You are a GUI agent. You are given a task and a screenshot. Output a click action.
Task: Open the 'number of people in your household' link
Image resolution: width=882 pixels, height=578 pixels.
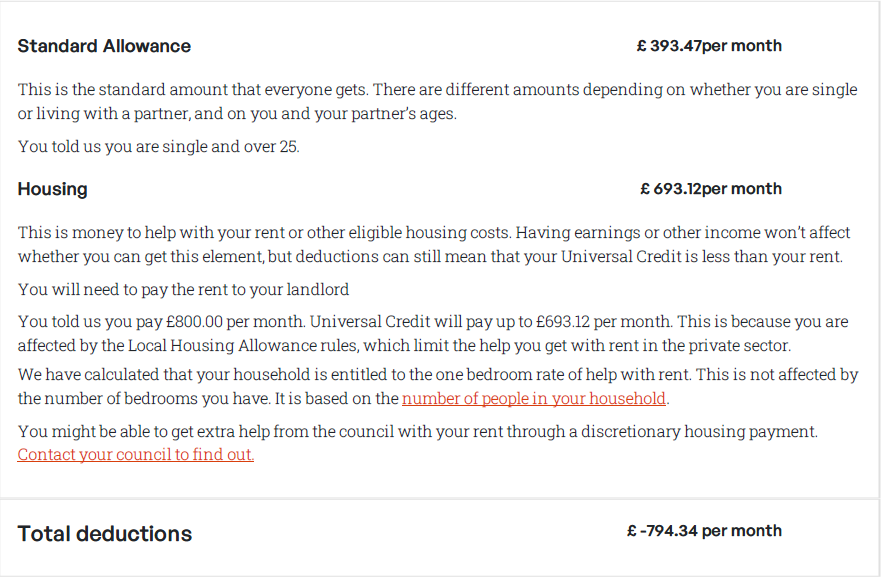click(534, 398)
